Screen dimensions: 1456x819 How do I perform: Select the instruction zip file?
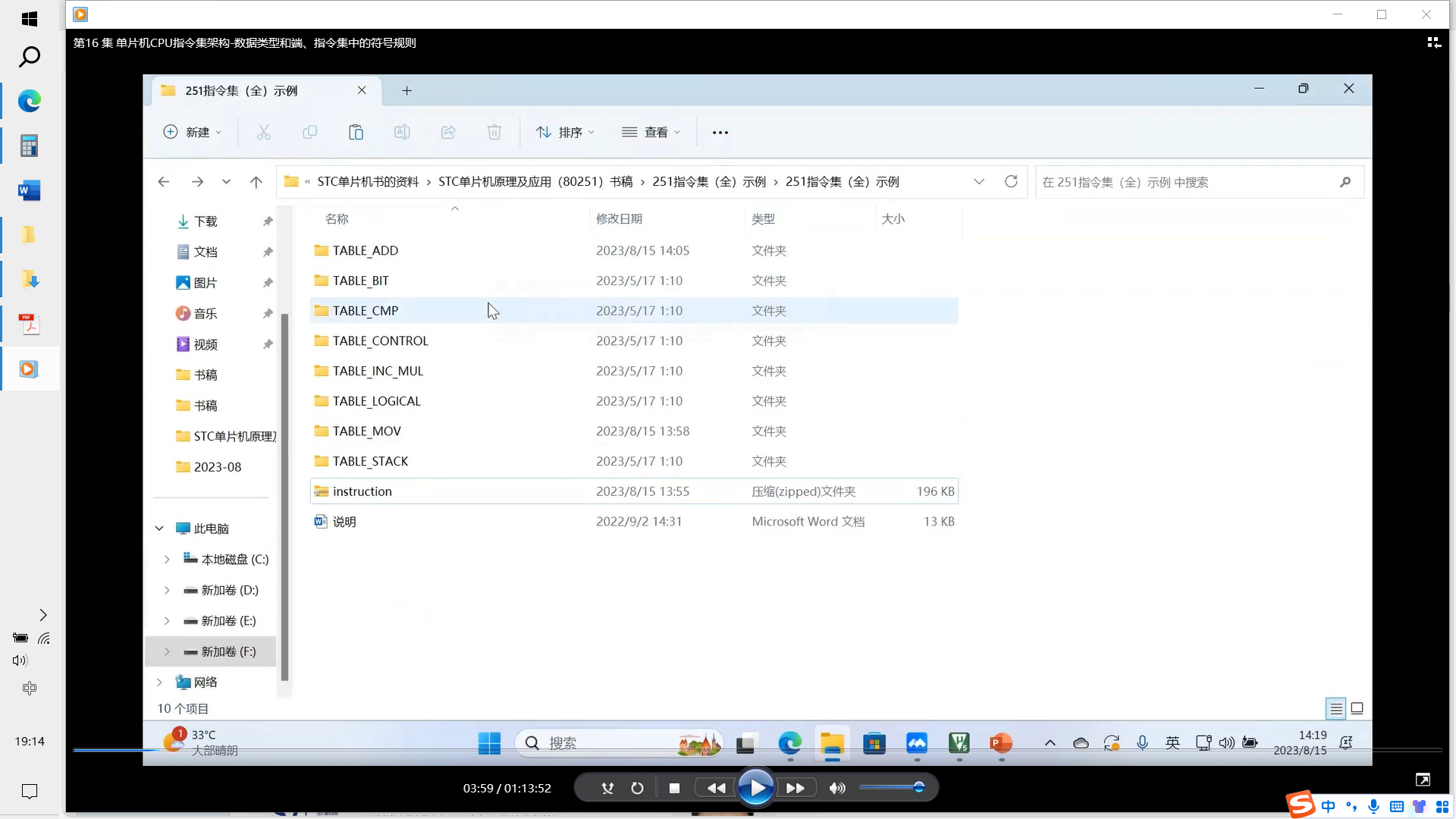click(x=634, y=491)
